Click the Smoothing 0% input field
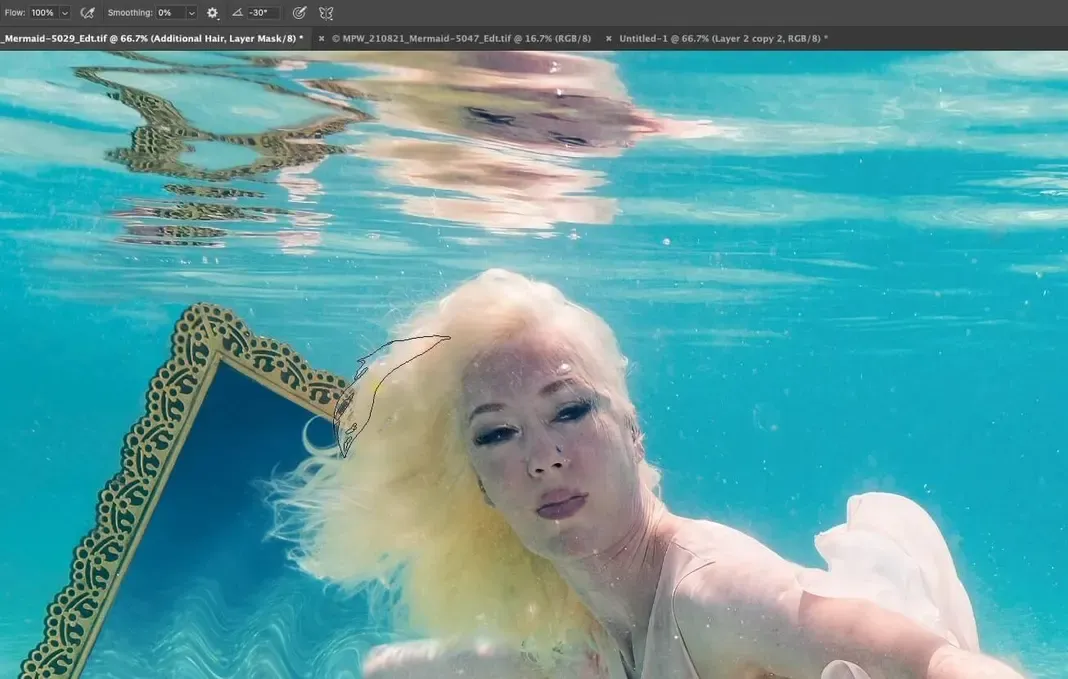This screenshot has height=679, width=1068. tap(168, 13)
